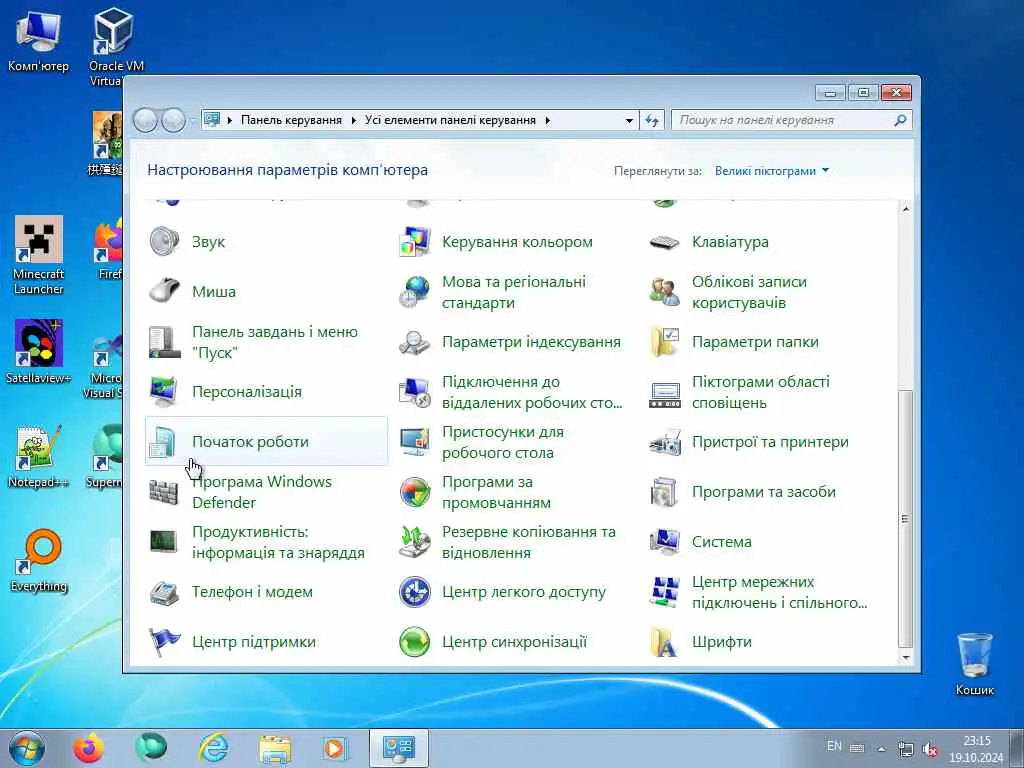Open the Клавіатура link text
The height and width of the screenshot is (768, 1024).
click(730, 242)
